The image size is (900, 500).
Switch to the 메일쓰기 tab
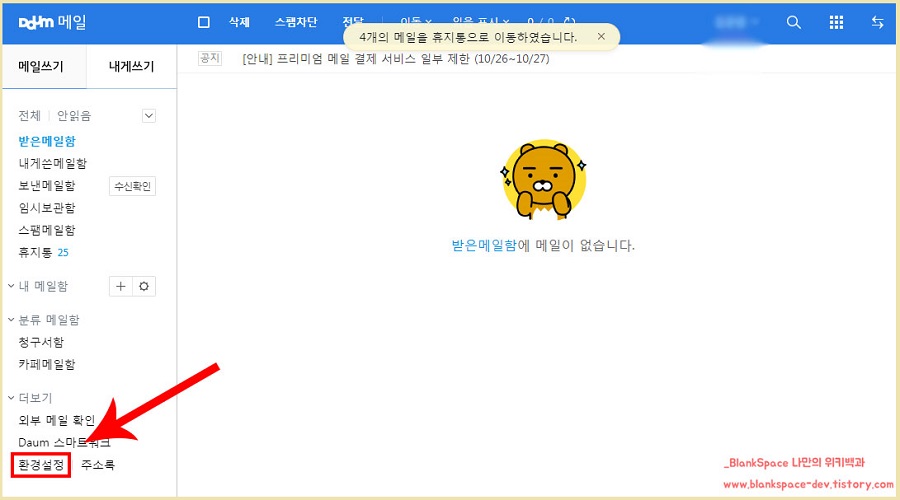(x=41, y=67)
